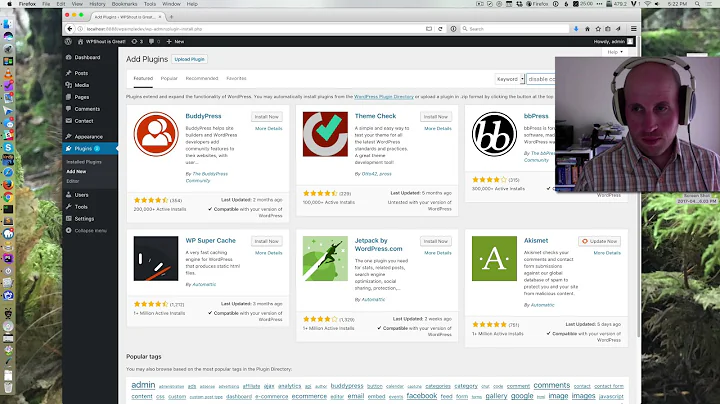Click the BuddyPress plugin icon
This screenshot has width=720, height=404.
coord(156,134)
